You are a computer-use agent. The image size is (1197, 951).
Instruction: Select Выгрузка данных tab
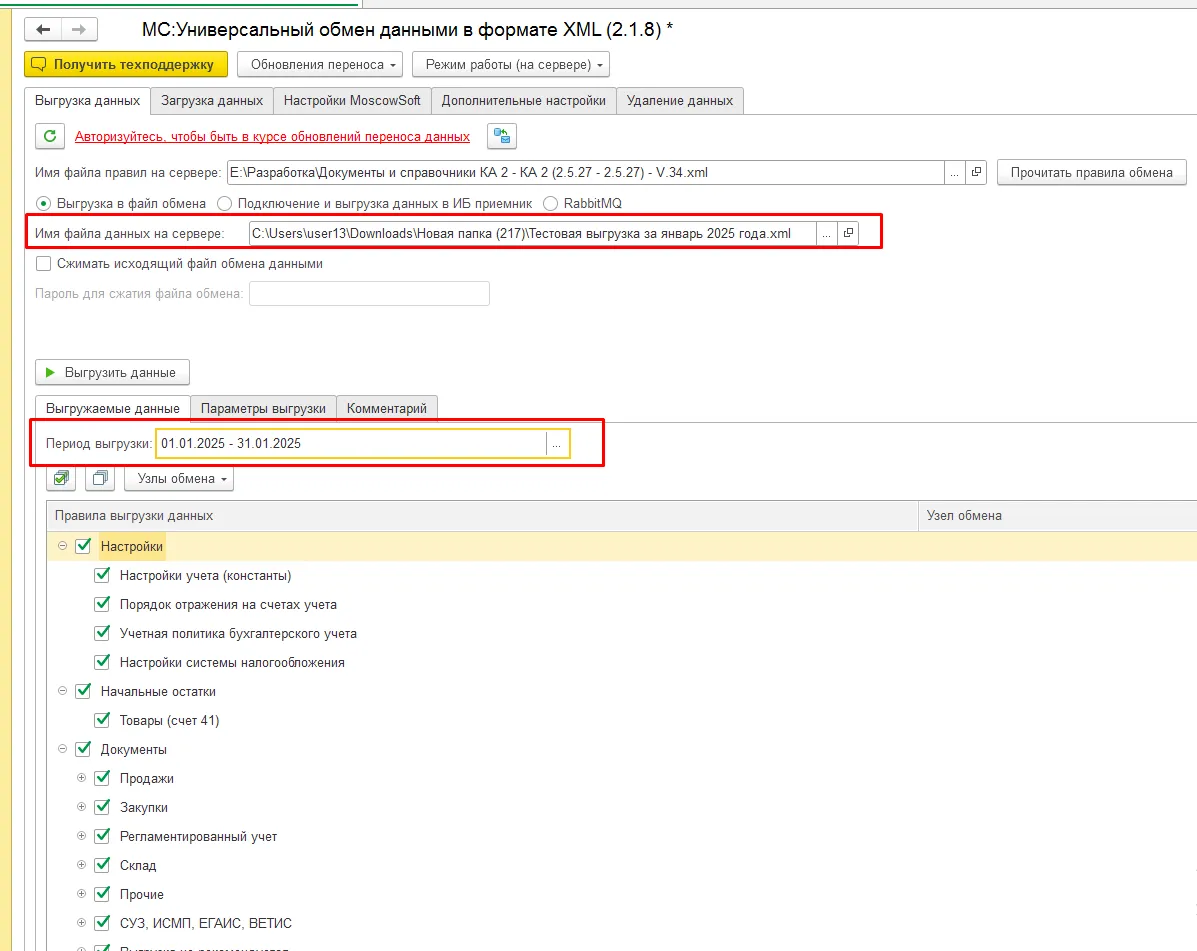tap(87, 101)
